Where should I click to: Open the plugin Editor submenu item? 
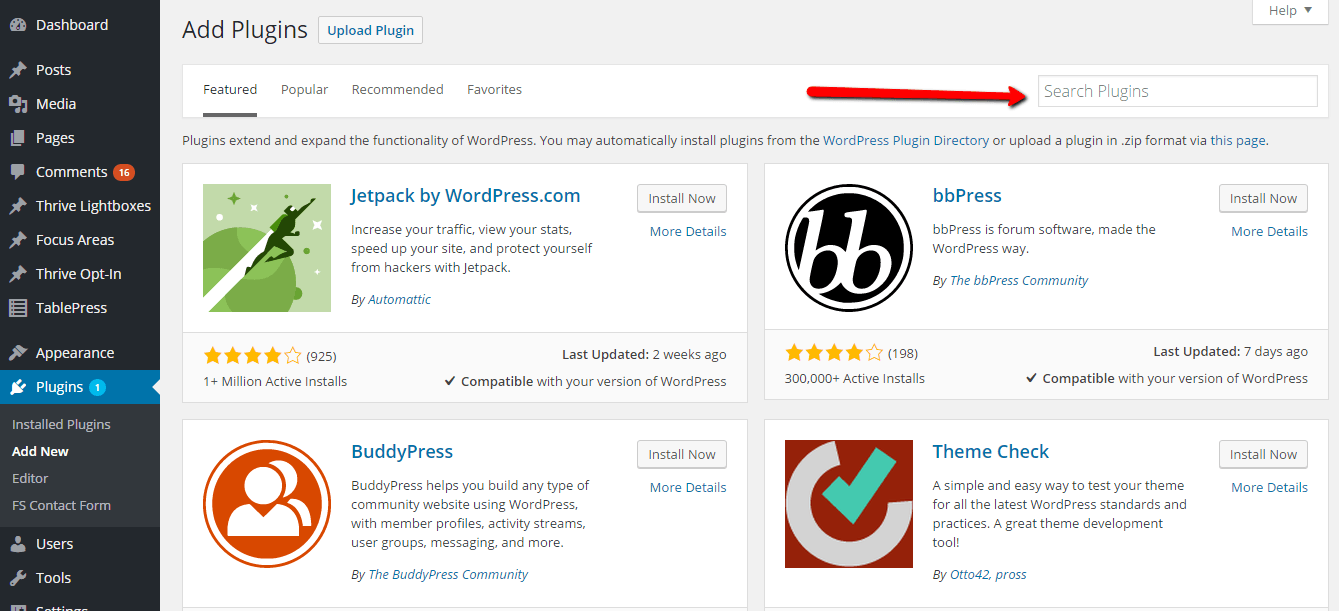(x=30, y=479)
